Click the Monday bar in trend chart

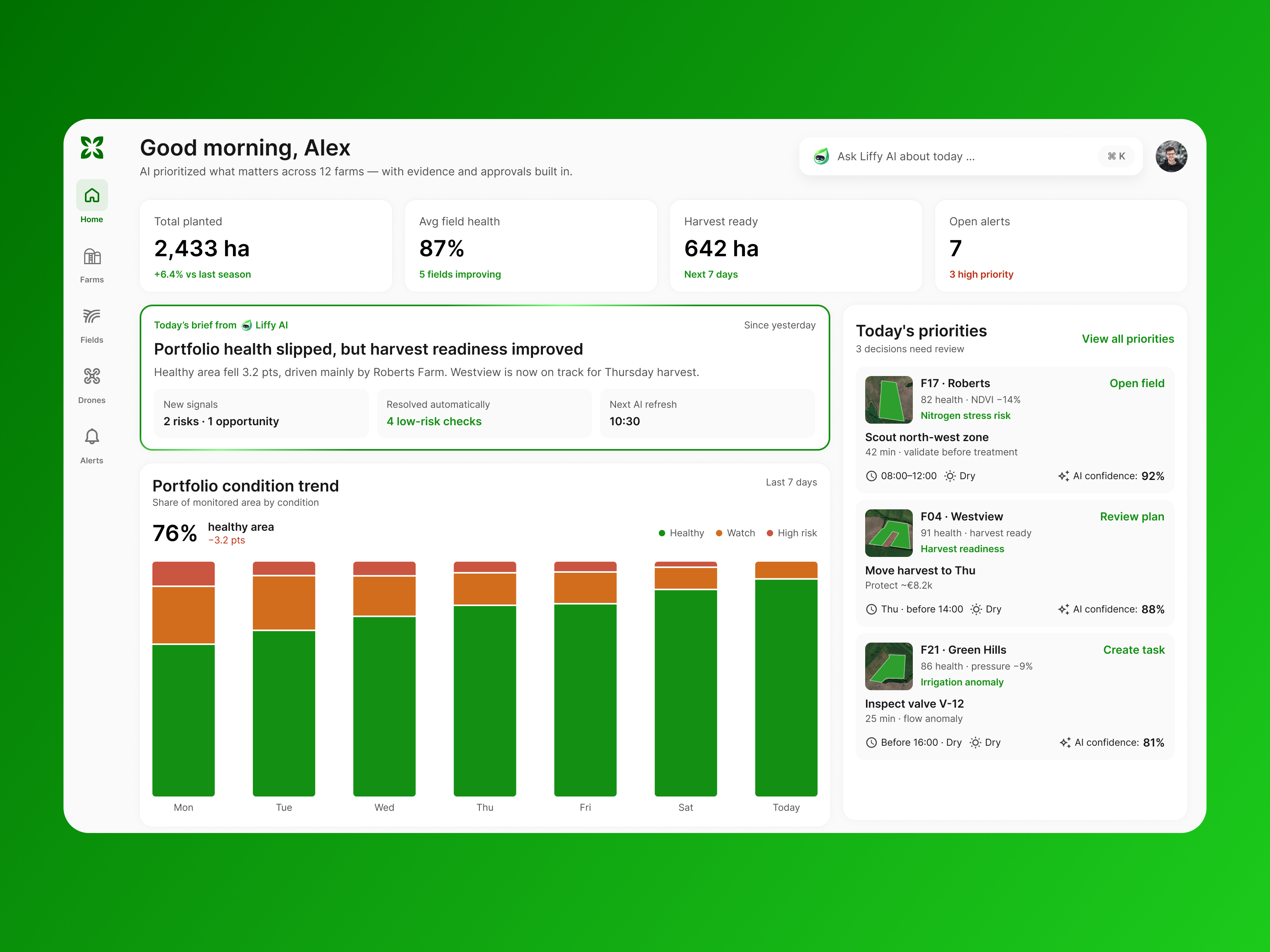pyautogui.click(x=183, y=679)
